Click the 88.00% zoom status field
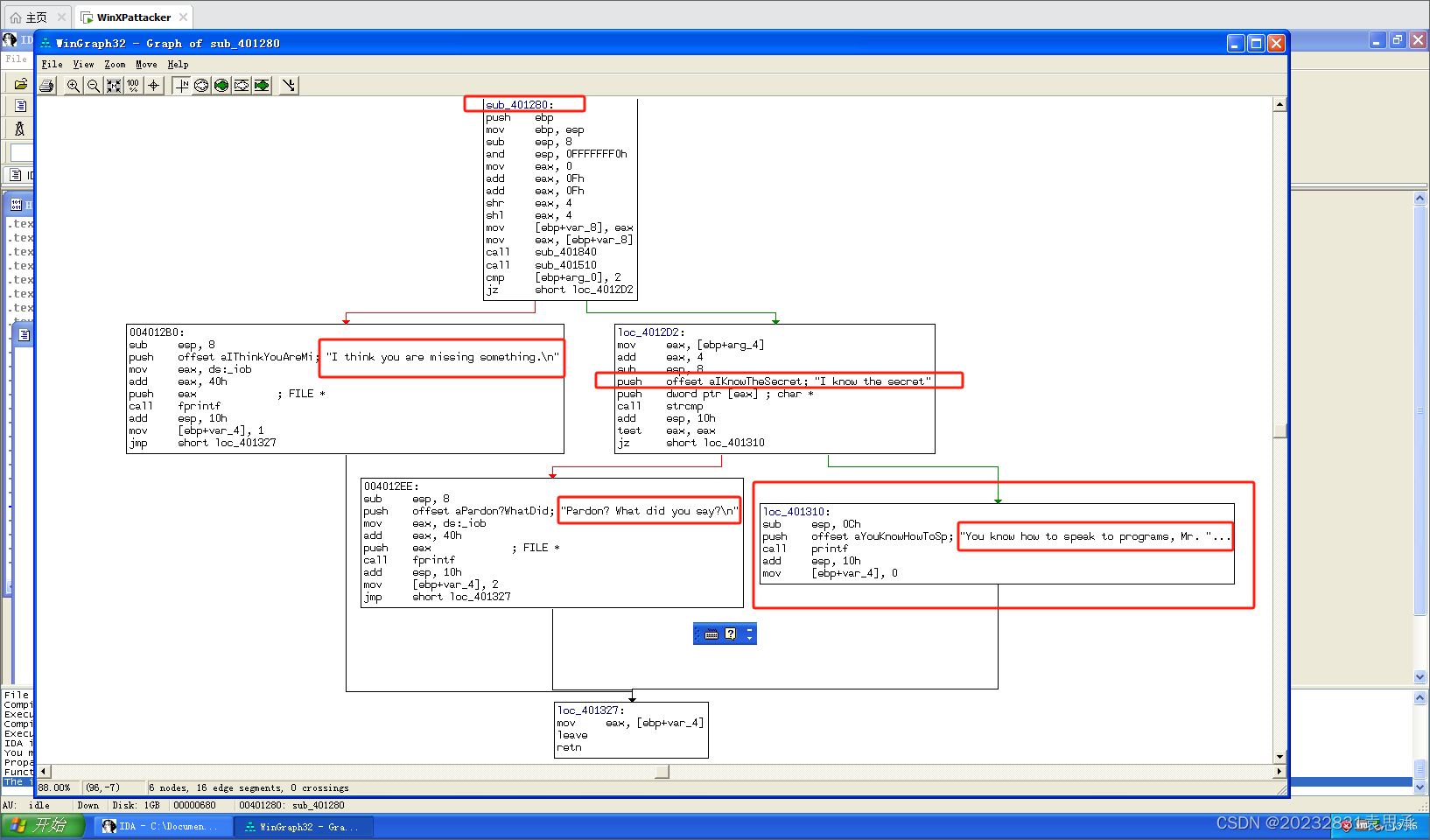1430x840 pixels. (59, 787)
